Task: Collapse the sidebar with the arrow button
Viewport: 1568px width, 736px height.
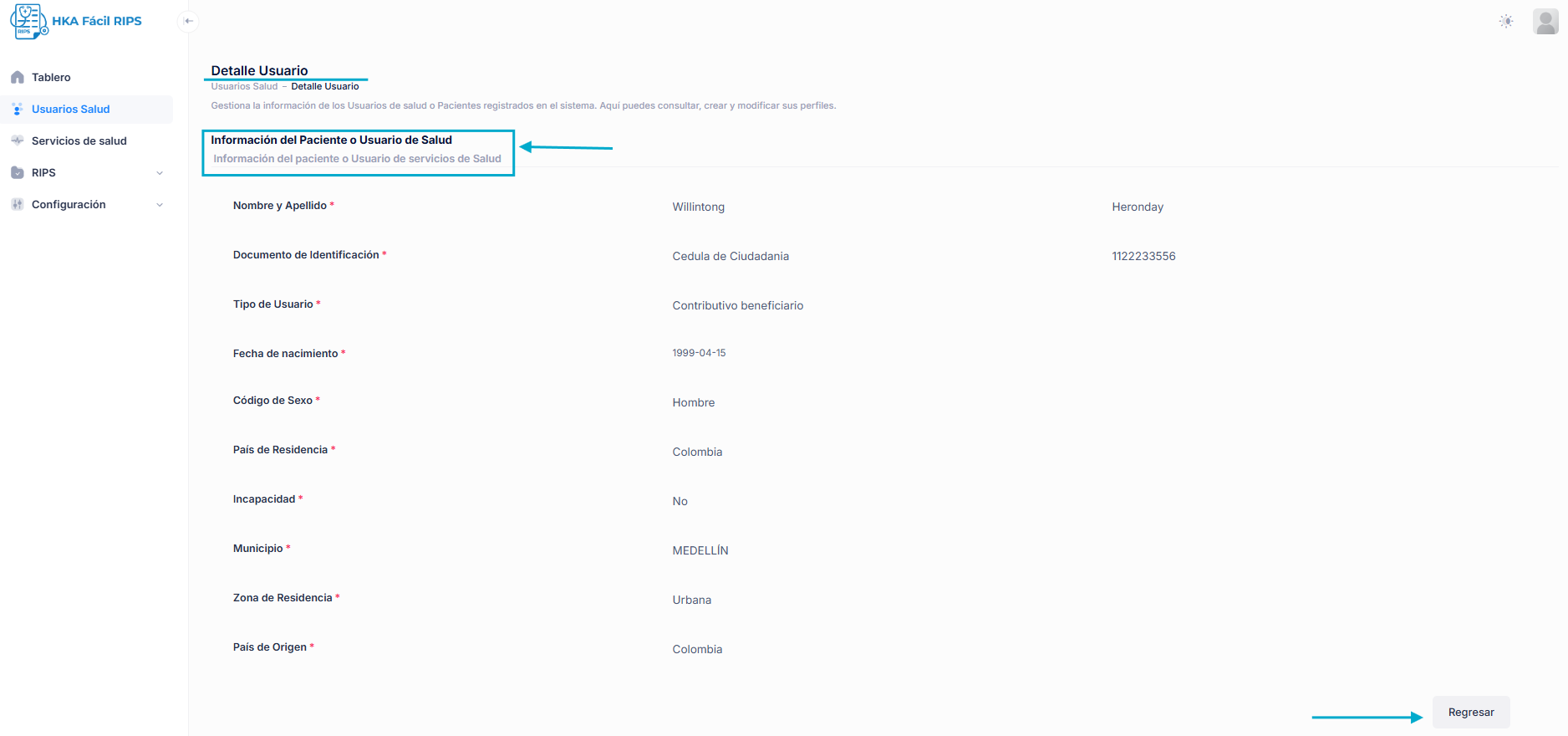Action: pos(188,21)
